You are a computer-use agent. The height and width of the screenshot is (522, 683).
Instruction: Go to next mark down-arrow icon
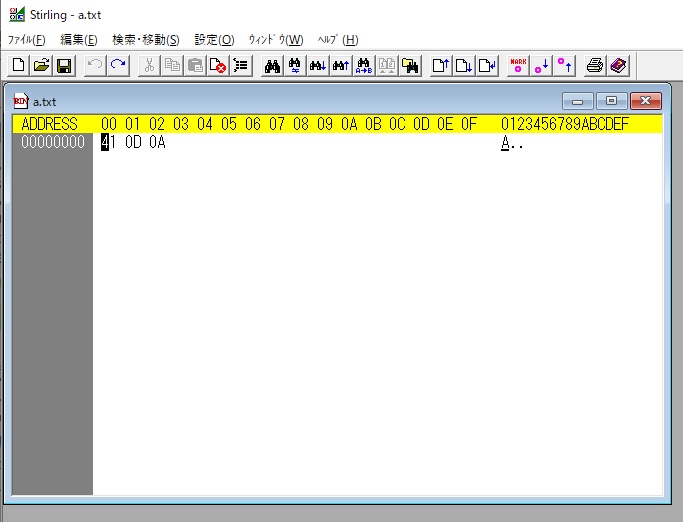[541, 66]
